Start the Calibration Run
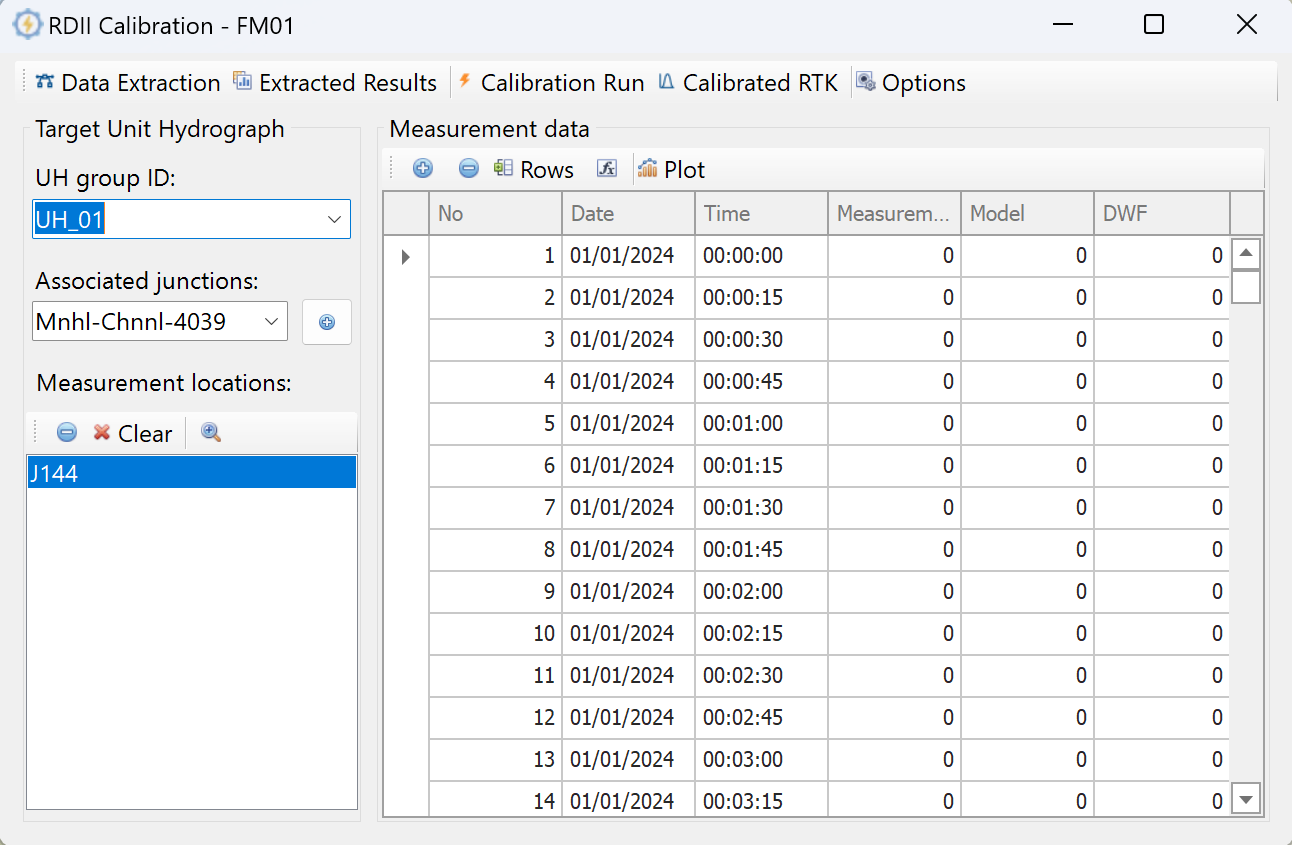The width and height of the screenshot is (1292, 845). pyautogui.click(x=551, y=83)
